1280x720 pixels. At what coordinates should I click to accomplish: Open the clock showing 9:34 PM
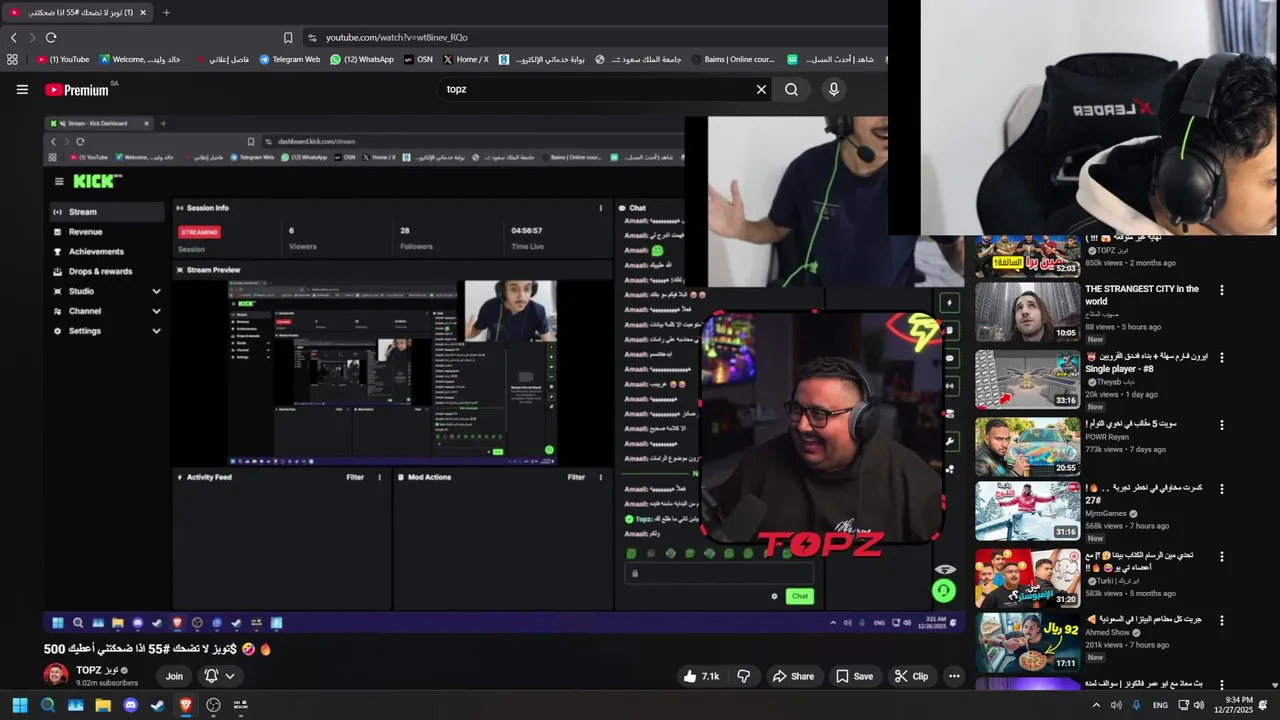pyautogui.click(x=1235, y=705)
